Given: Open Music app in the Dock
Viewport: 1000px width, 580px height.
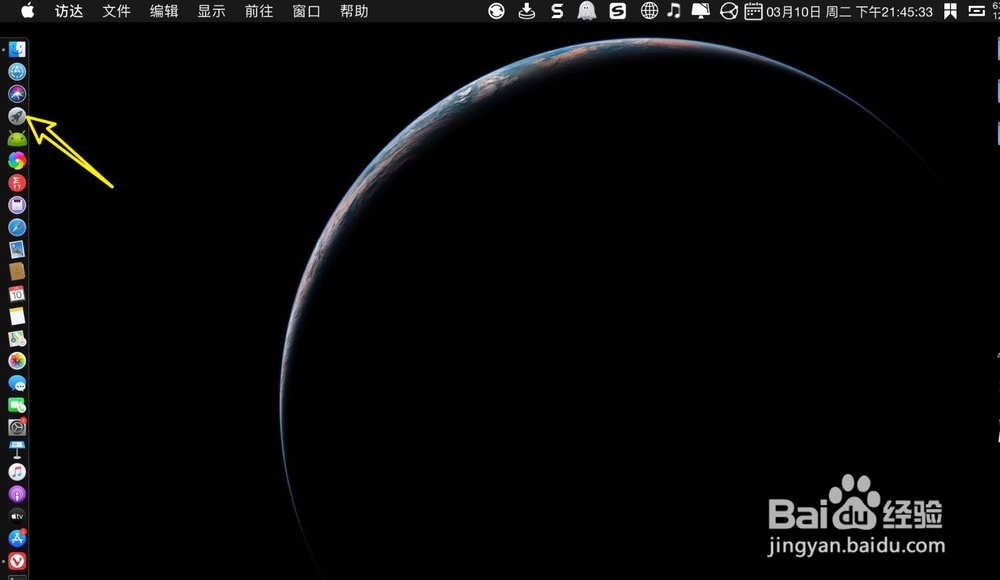Looking at the screenshot, I should pyautogui.click(x=17, y=472).
